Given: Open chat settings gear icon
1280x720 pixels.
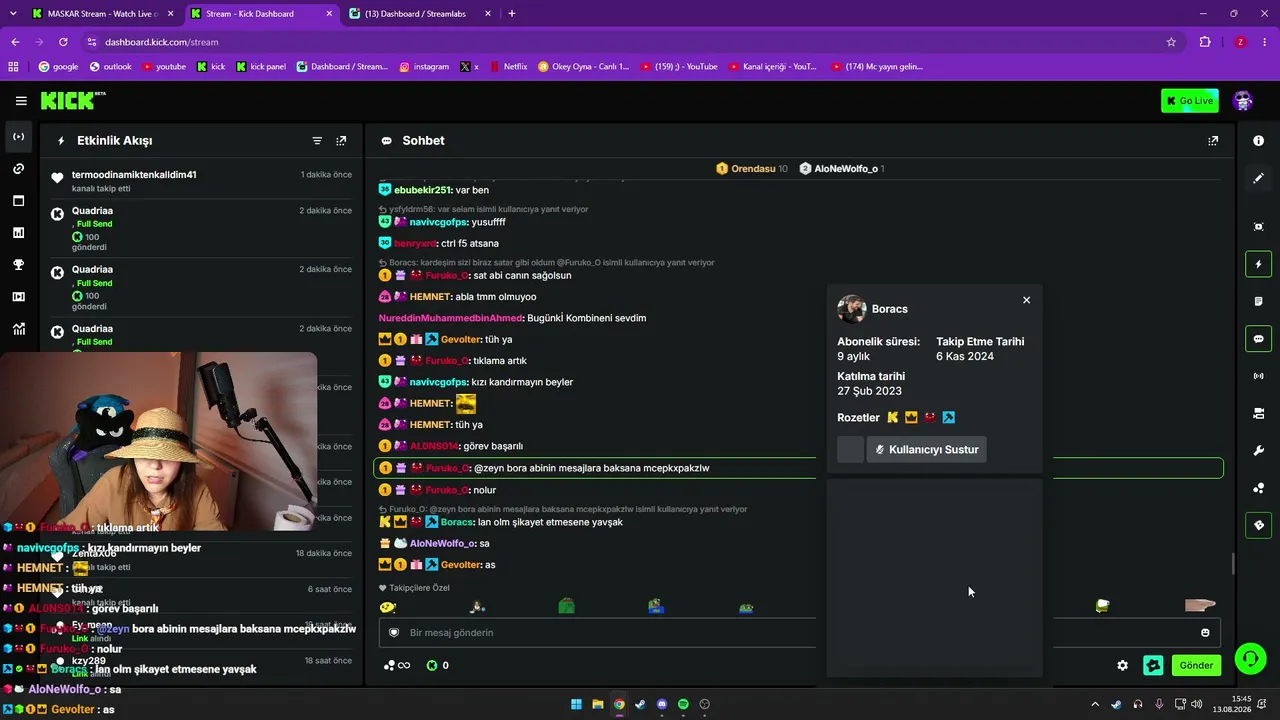Looking at the screenshot, I should 1123,665.
